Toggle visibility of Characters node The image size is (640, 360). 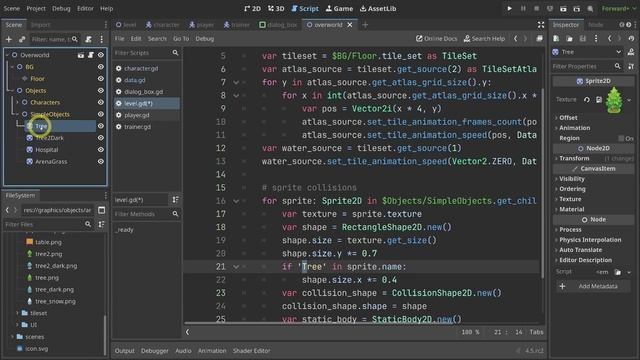101,102
